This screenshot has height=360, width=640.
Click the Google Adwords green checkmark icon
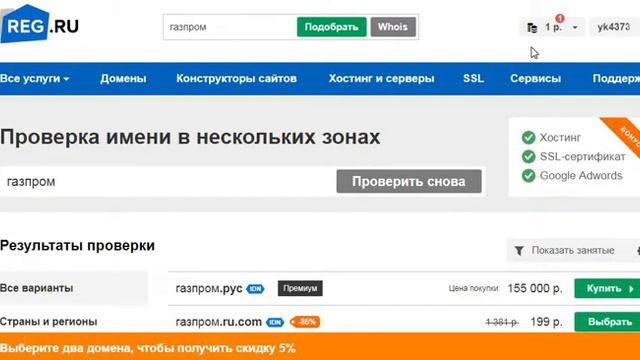tap(528, 176)
